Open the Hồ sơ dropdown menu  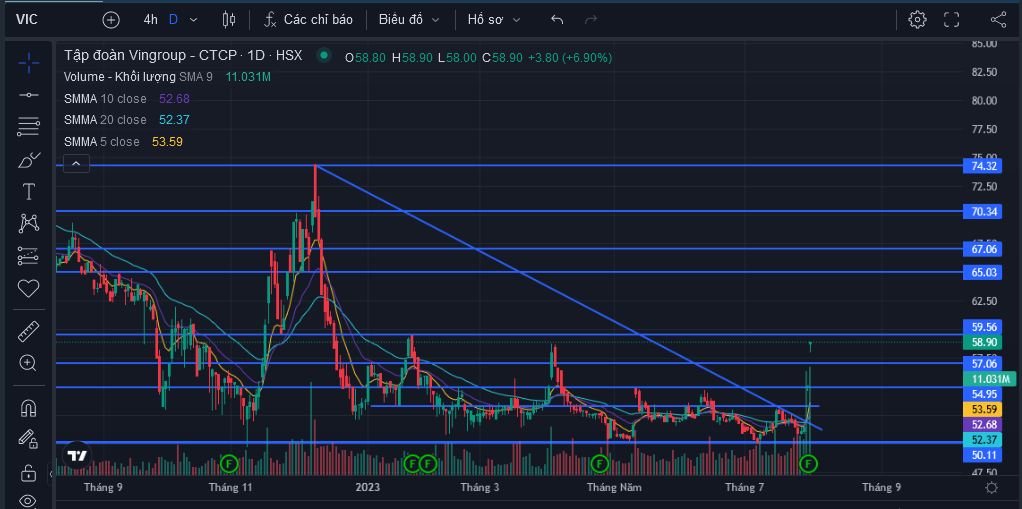494,20
